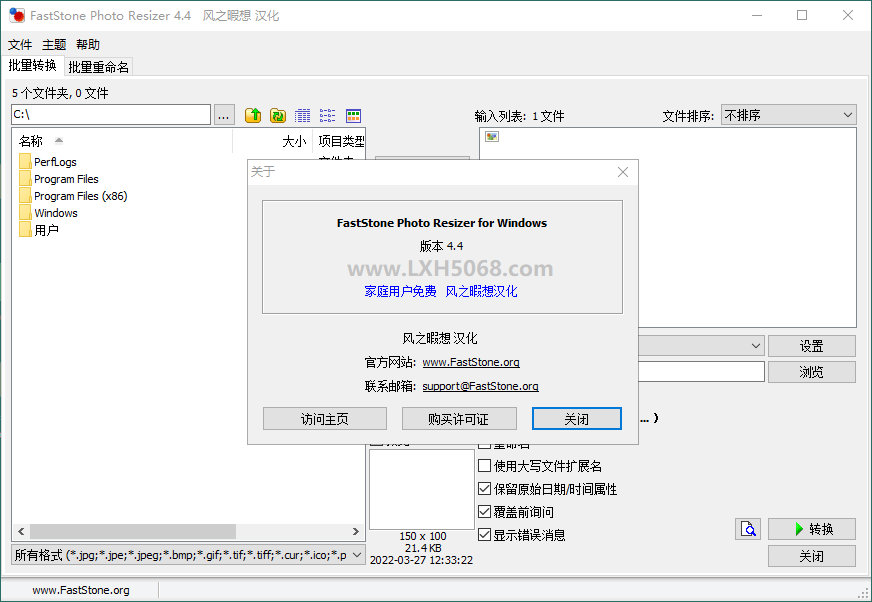The width and height of the screenshot is (872, 602).
Task: Click the file list scroll right arrow
Action: 356,531
